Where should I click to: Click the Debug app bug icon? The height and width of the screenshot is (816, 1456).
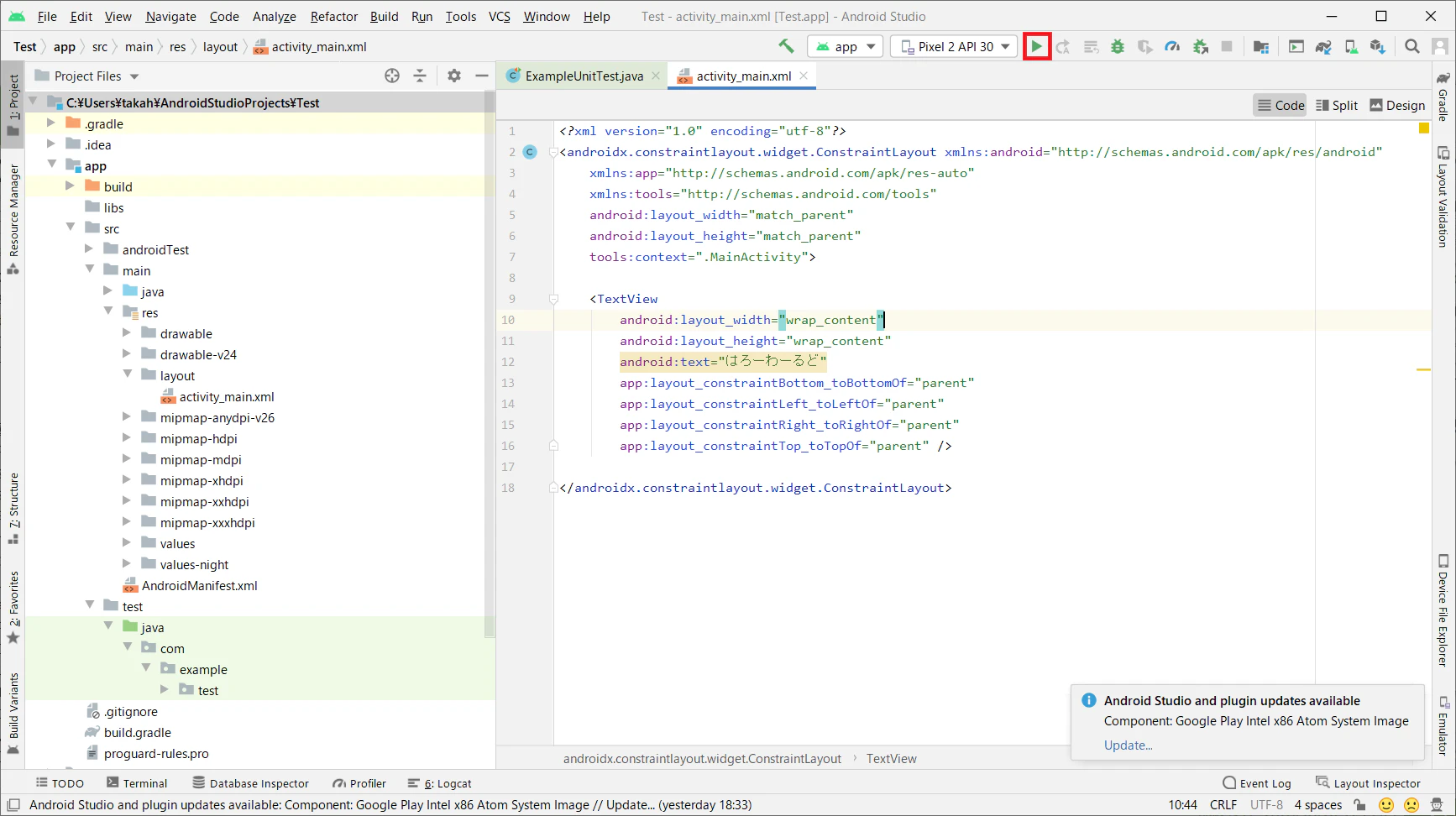(1118, 47)
